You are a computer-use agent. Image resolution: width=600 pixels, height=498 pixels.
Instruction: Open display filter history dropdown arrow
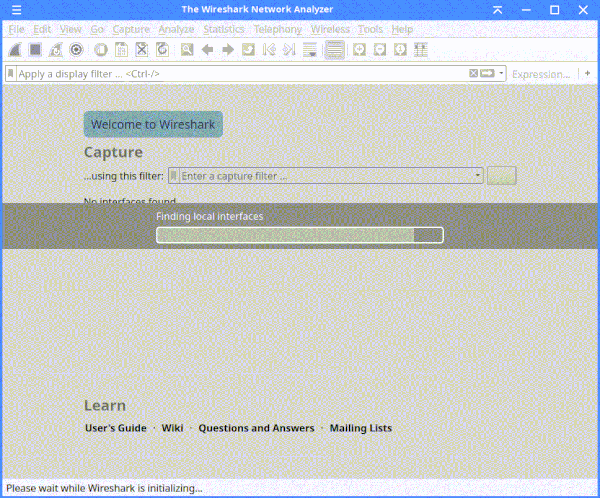click(x=501, y=73)
